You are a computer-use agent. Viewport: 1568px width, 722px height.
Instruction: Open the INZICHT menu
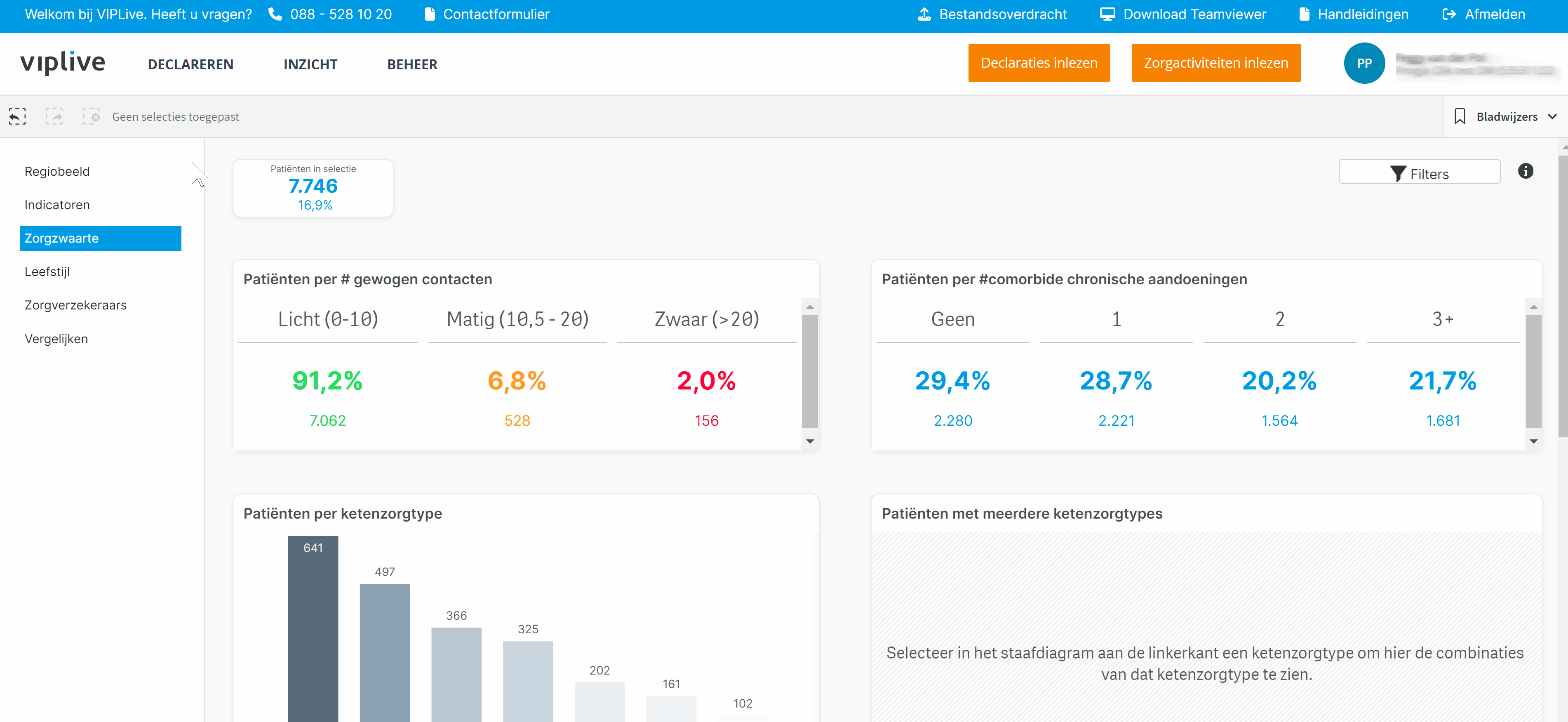click(x=310, y=65)
